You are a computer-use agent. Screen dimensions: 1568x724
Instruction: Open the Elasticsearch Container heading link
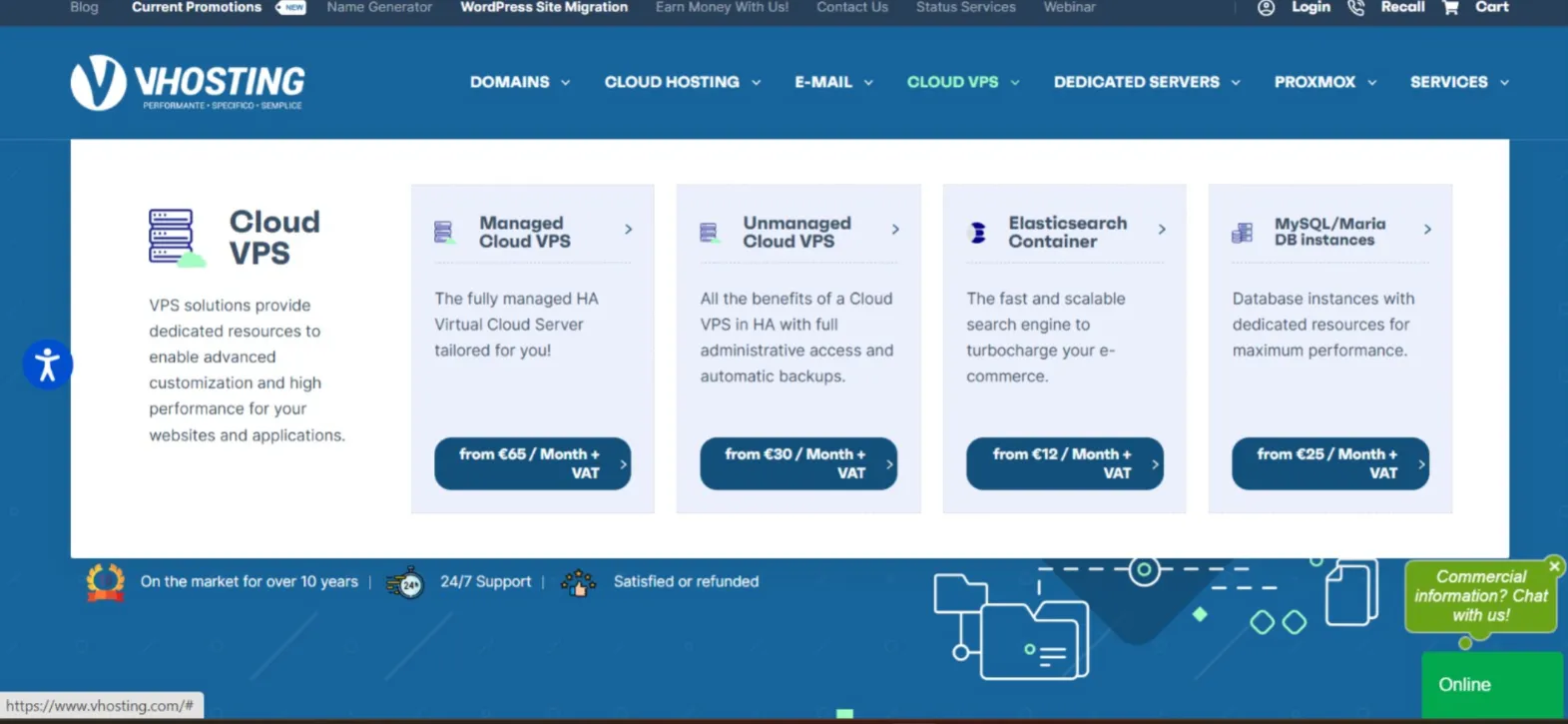click(1067, 232)
